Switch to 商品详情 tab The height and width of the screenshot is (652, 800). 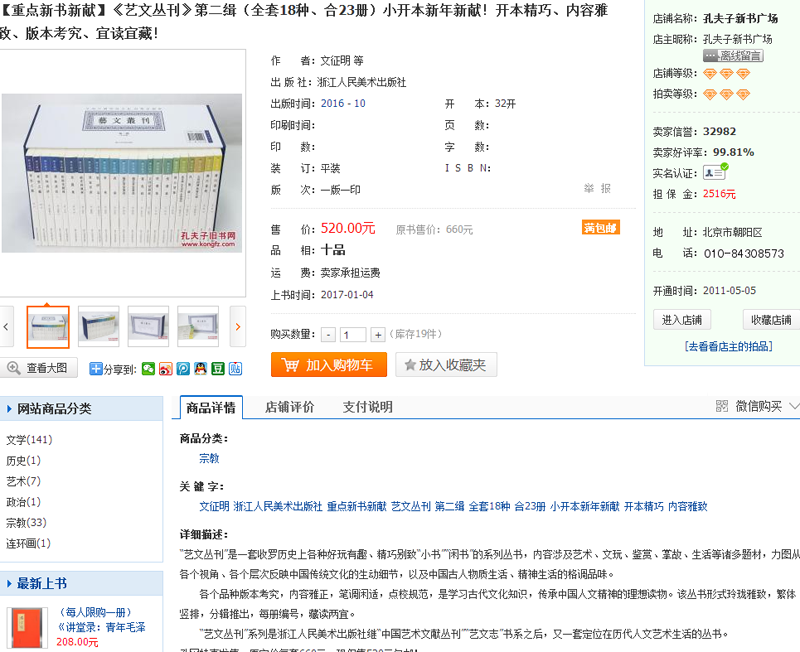(211, 408)
